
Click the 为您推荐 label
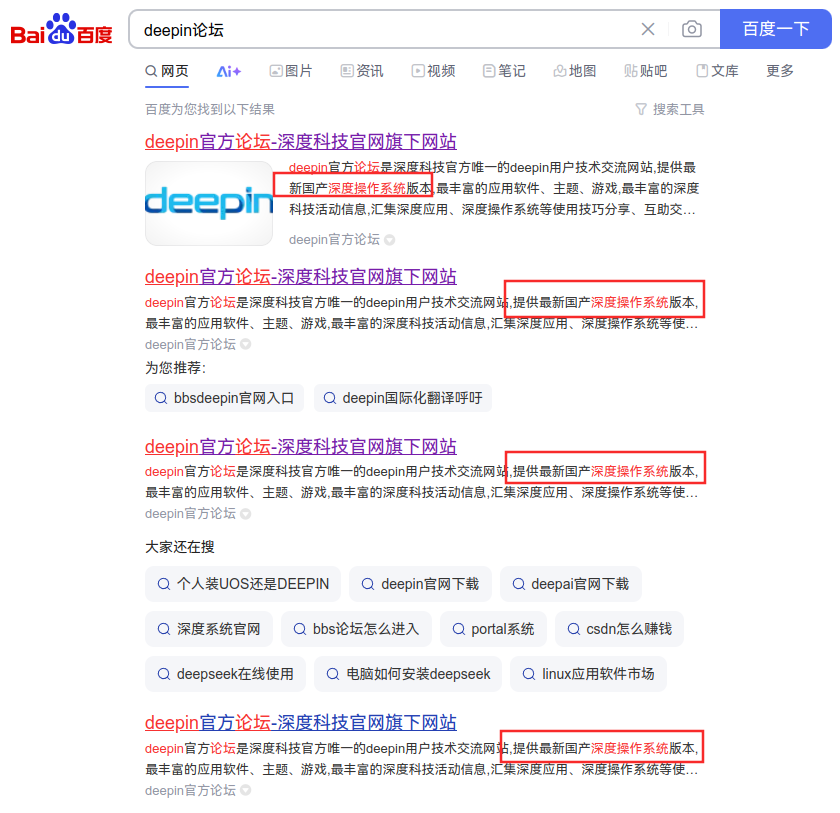click(x=176, y=368)
